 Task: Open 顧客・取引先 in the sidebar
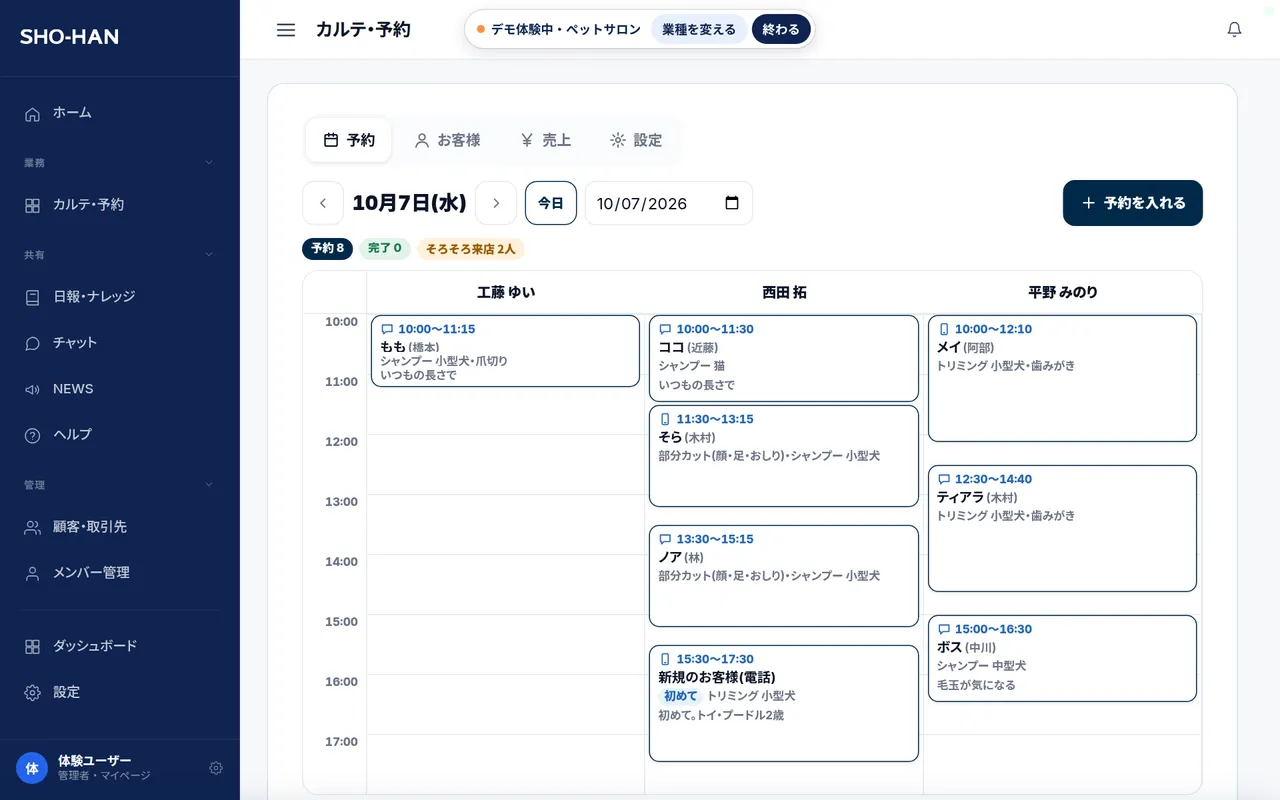(x=120, y=527)
